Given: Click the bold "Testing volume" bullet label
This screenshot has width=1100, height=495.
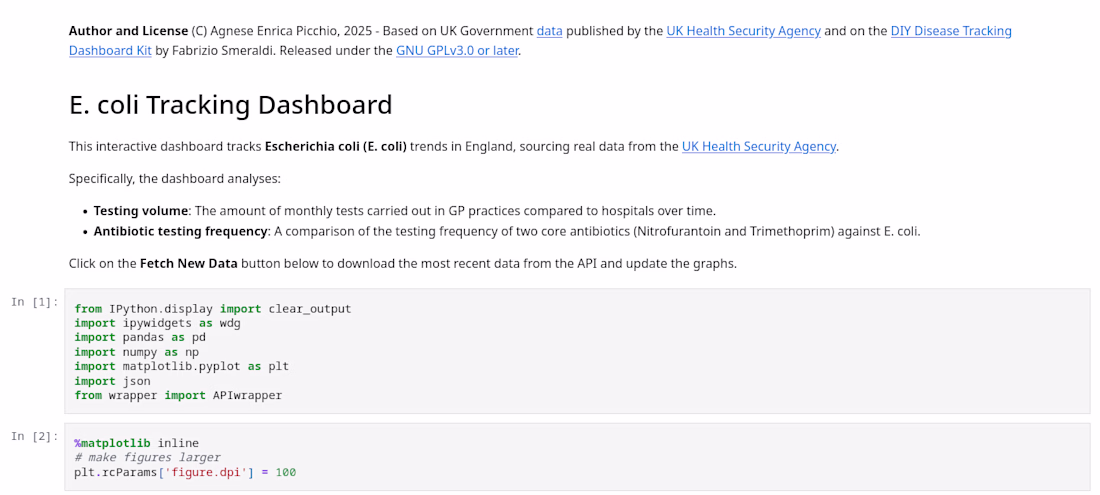Looking at the screenshot, I should (x=140, y=211).
